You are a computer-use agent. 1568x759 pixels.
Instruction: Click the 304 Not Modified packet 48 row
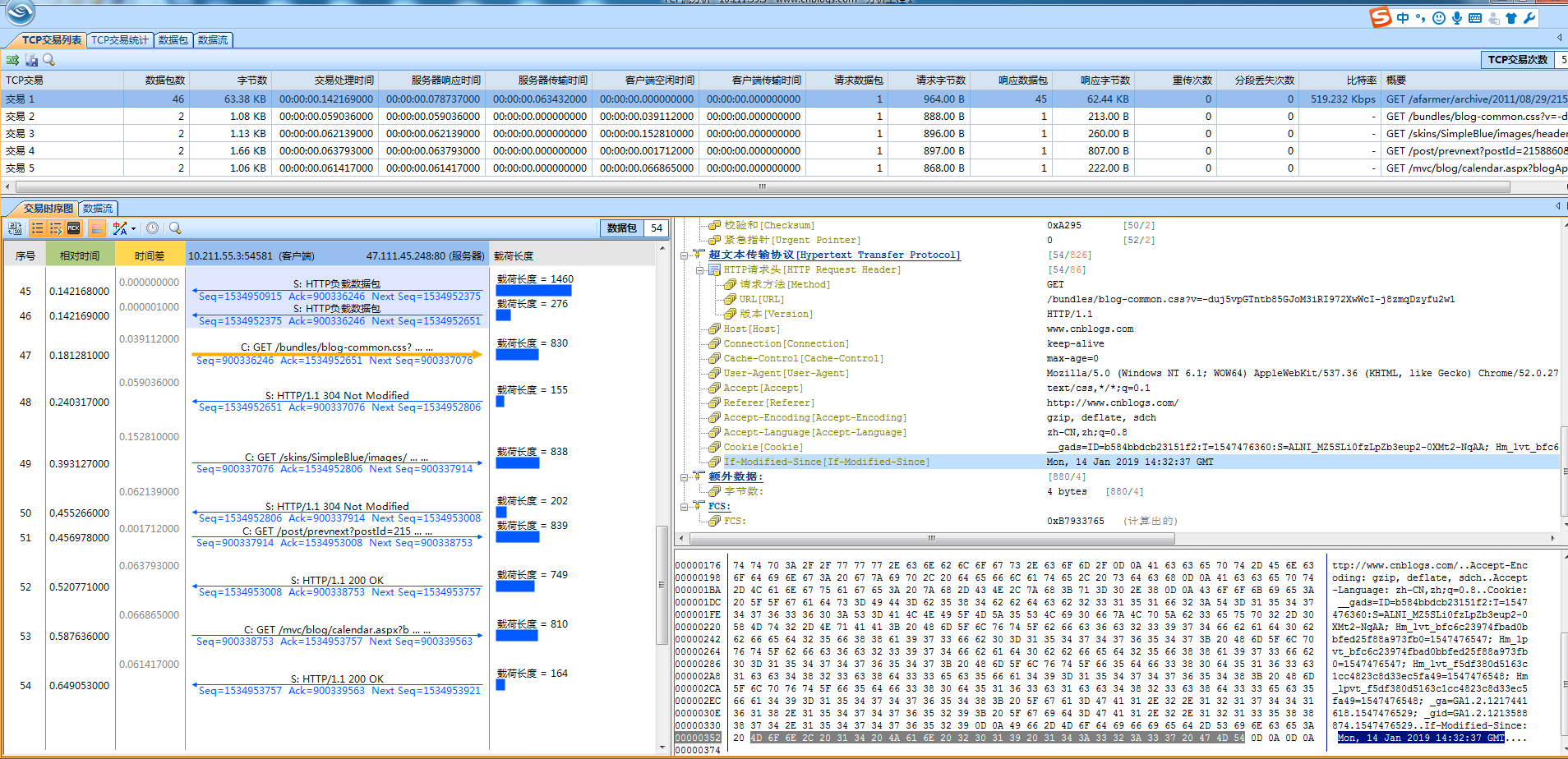tap(337, 402)
